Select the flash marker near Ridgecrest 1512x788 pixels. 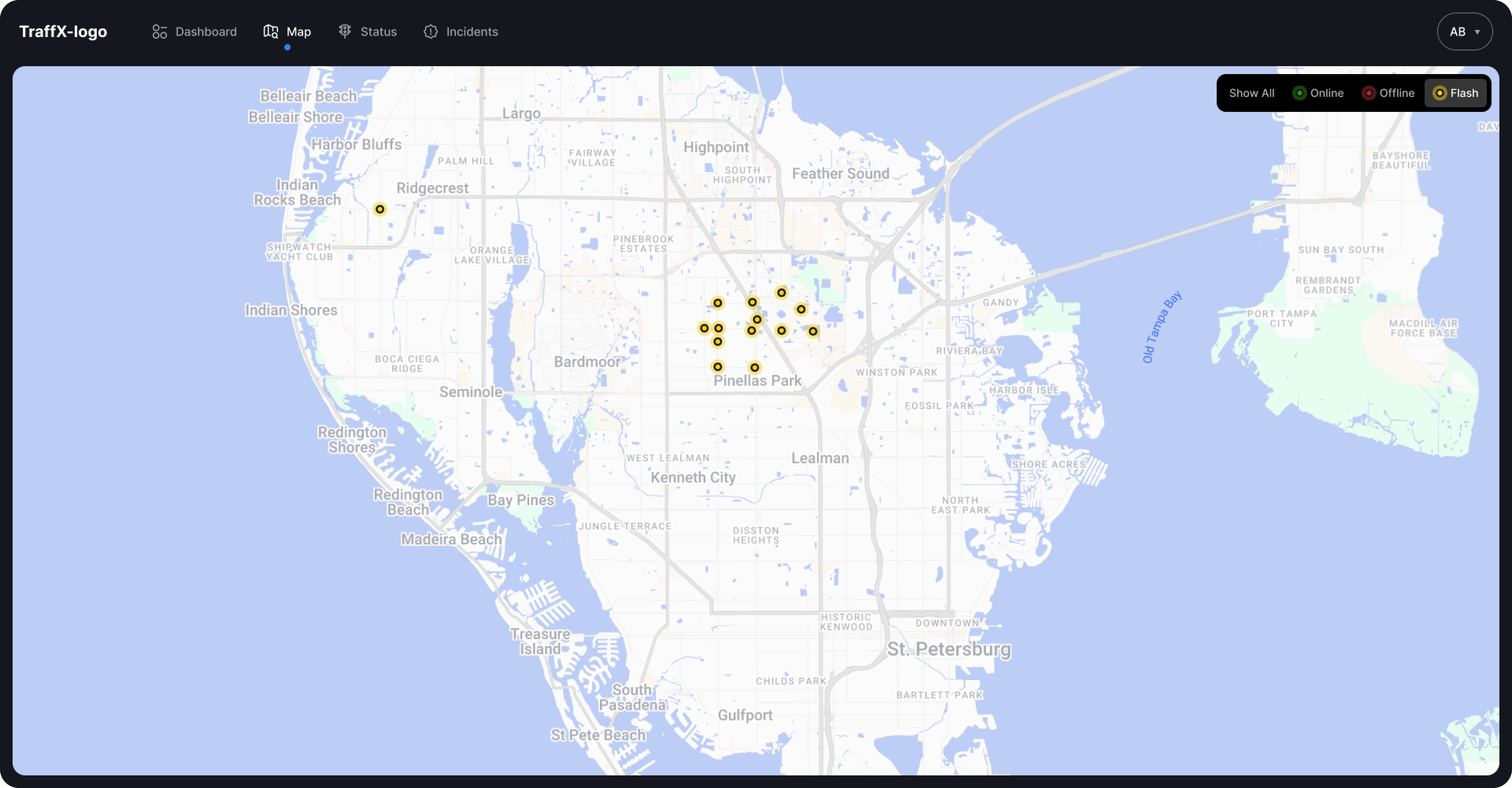[x=380, y=208]
